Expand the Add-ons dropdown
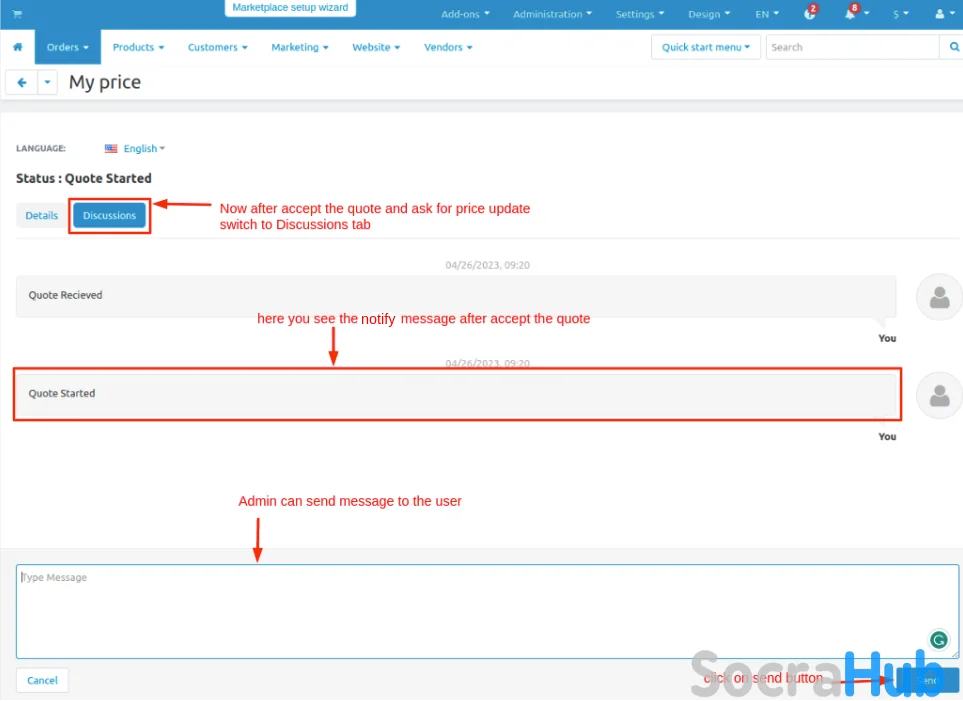The width and height of the screenshot is (963, 701). point(466,14)
